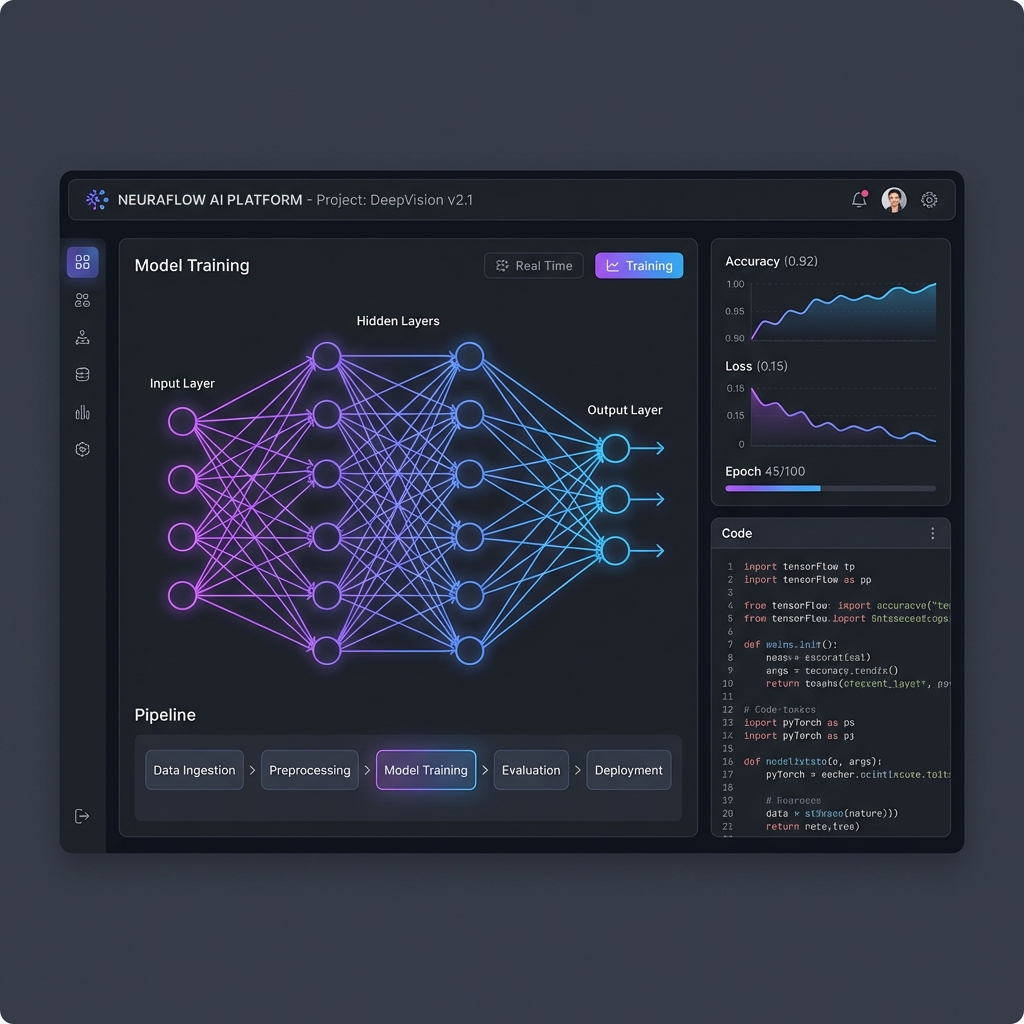The height and width of the screenshot is (1024, 1024).
Task: Open settings gear in the top bar
Action: tap(929, 200)
